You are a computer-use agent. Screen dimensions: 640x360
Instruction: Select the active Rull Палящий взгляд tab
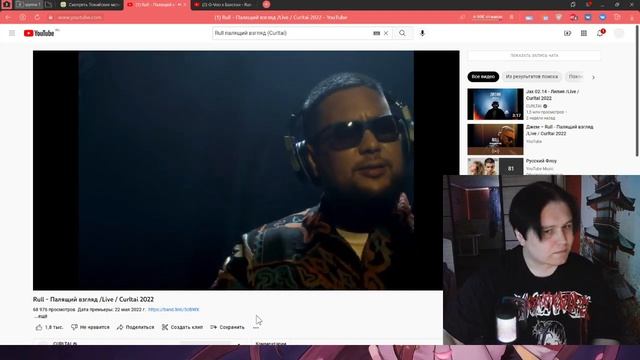(156, 4)
